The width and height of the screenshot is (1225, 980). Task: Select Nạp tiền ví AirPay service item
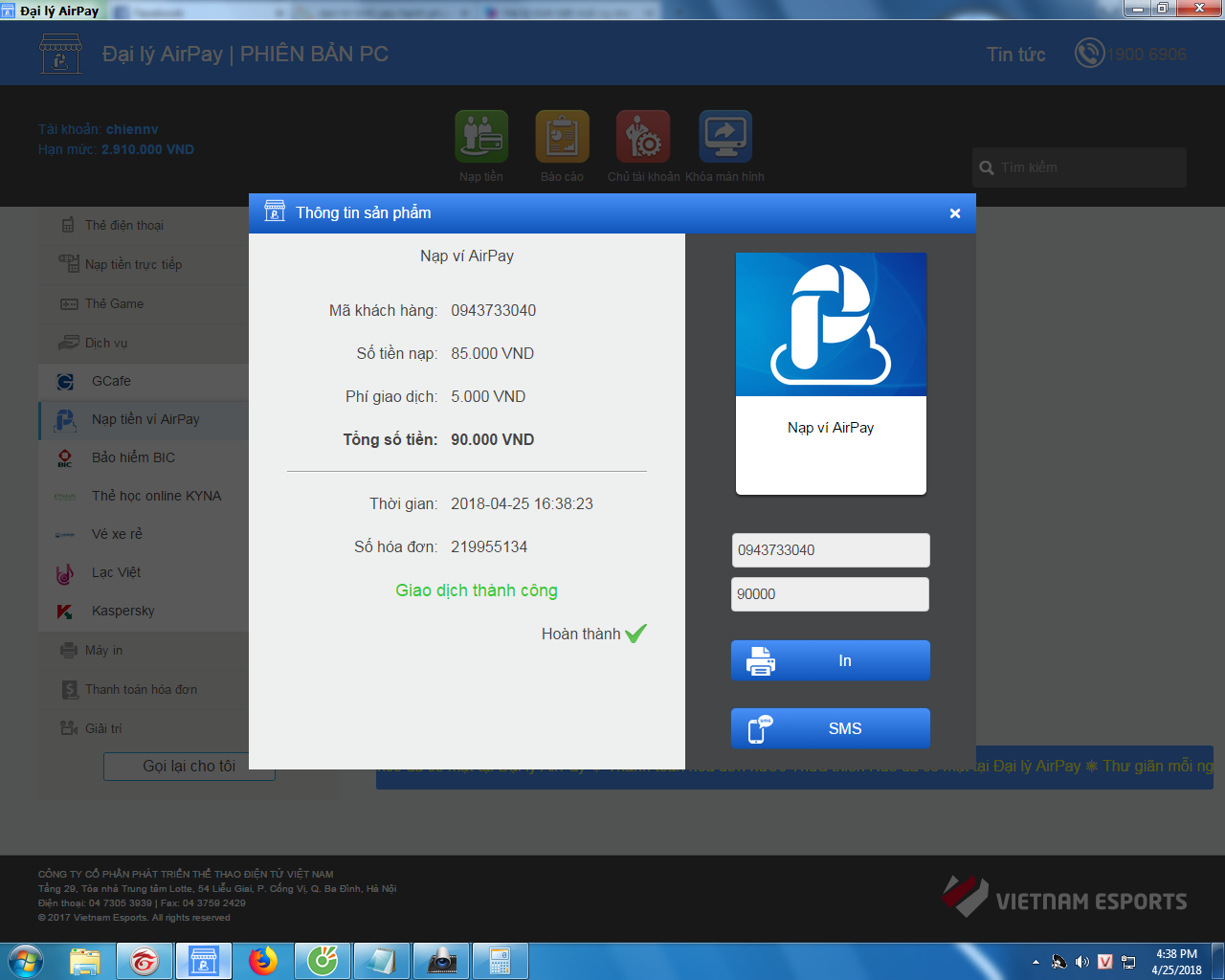point(144,419)
